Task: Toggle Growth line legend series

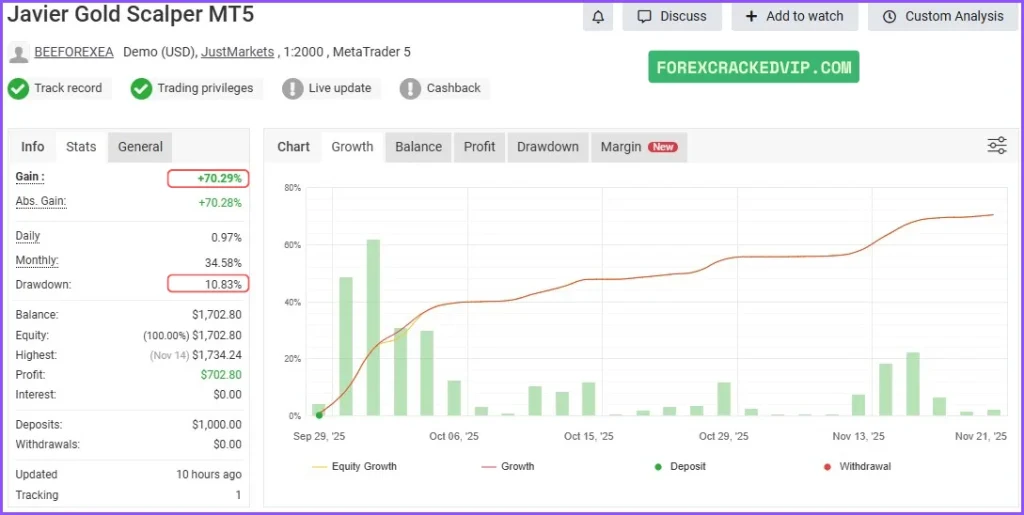Action: 507,466
